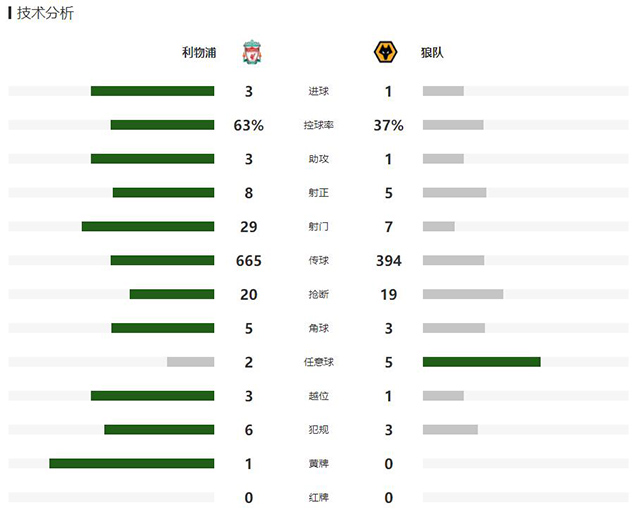Click Liverpool's gray 任意球 bar
The height and width of the screenshot is (510, 640).
(x=190, y=362)
